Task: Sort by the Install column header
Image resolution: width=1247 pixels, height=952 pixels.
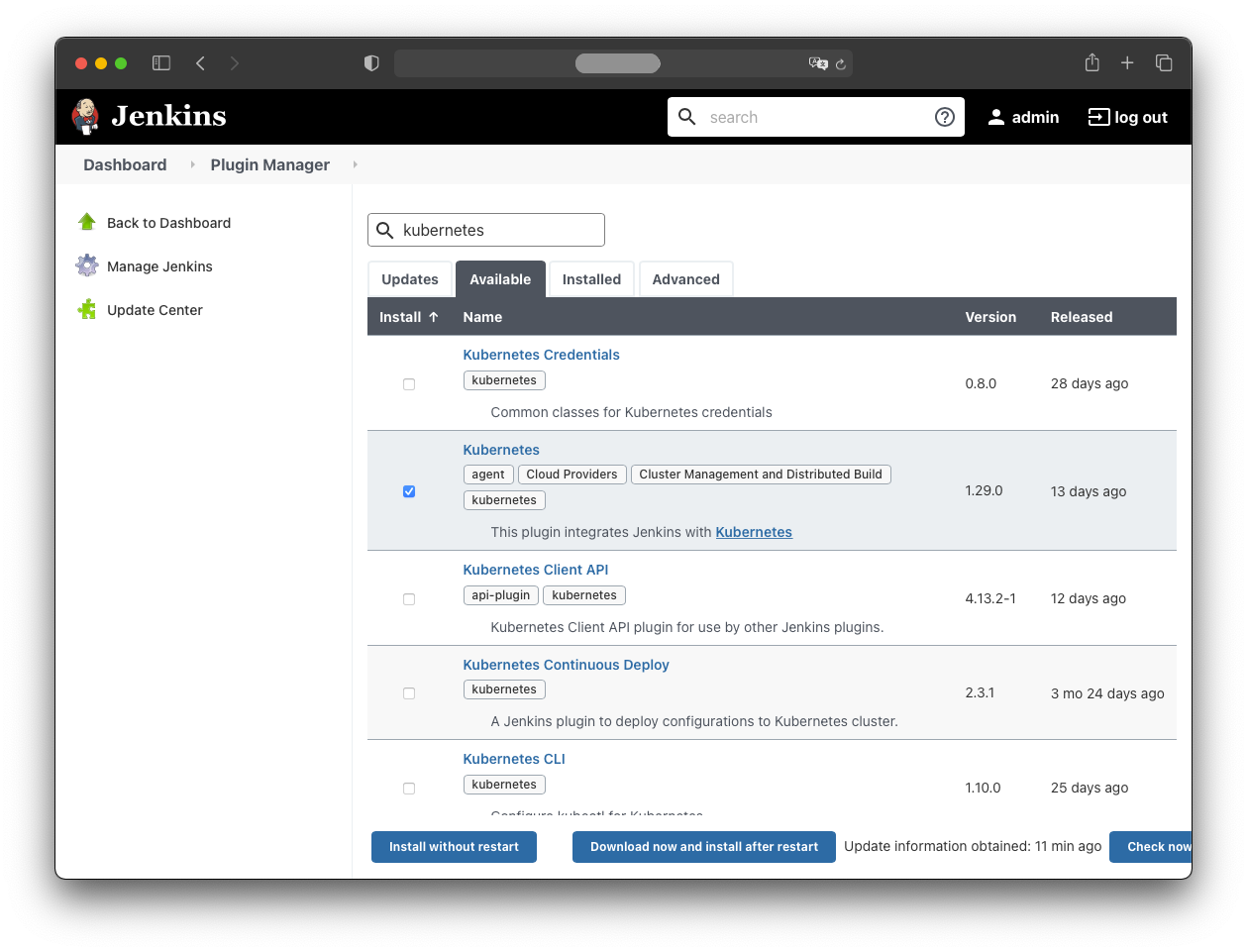Action: click(x=408, y=317)
